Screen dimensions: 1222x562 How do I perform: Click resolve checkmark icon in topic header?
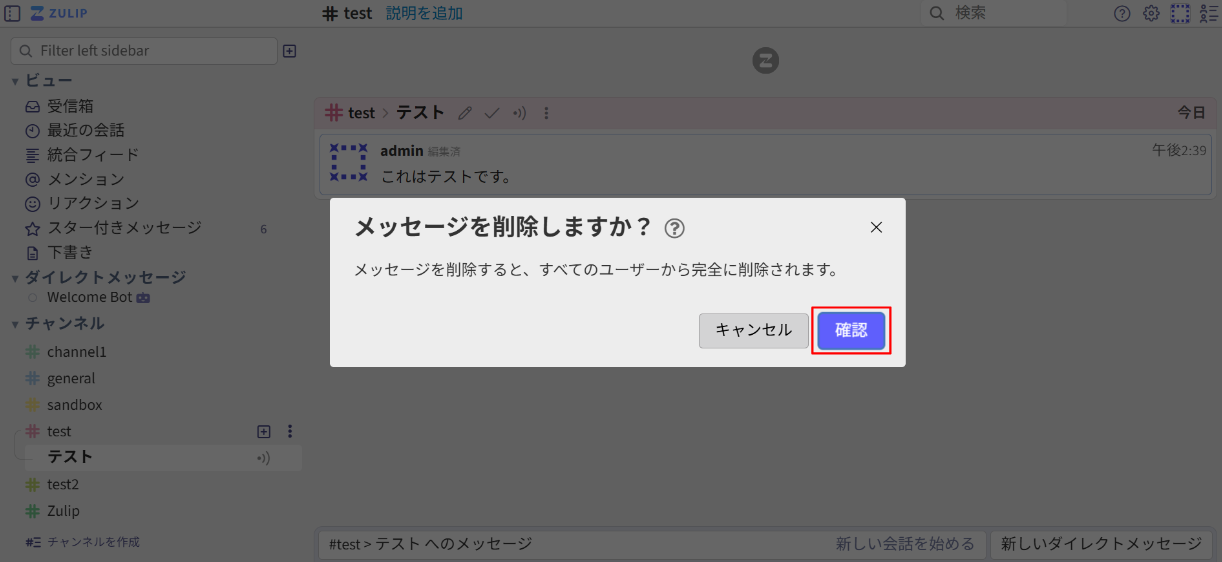pyautogui.click(x=492, y=113)
